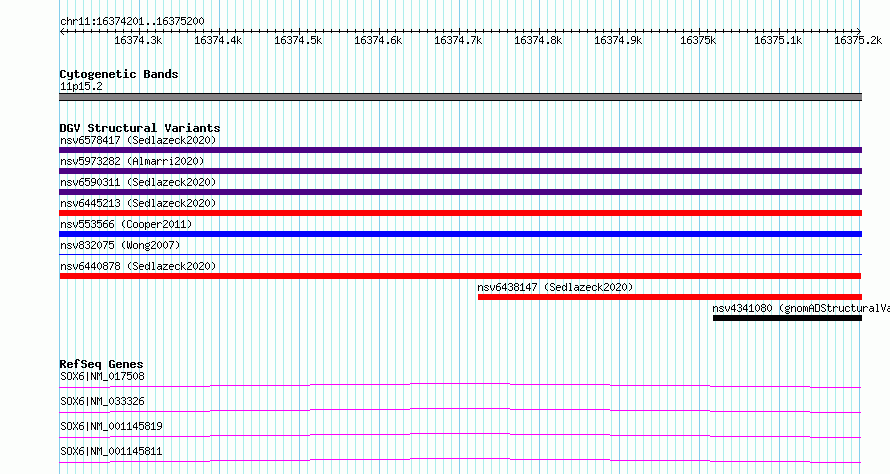Select the nsv5973282 (Almarri2020) variant label
Viewport: 890px width, 474px height.
pos(132,161)
